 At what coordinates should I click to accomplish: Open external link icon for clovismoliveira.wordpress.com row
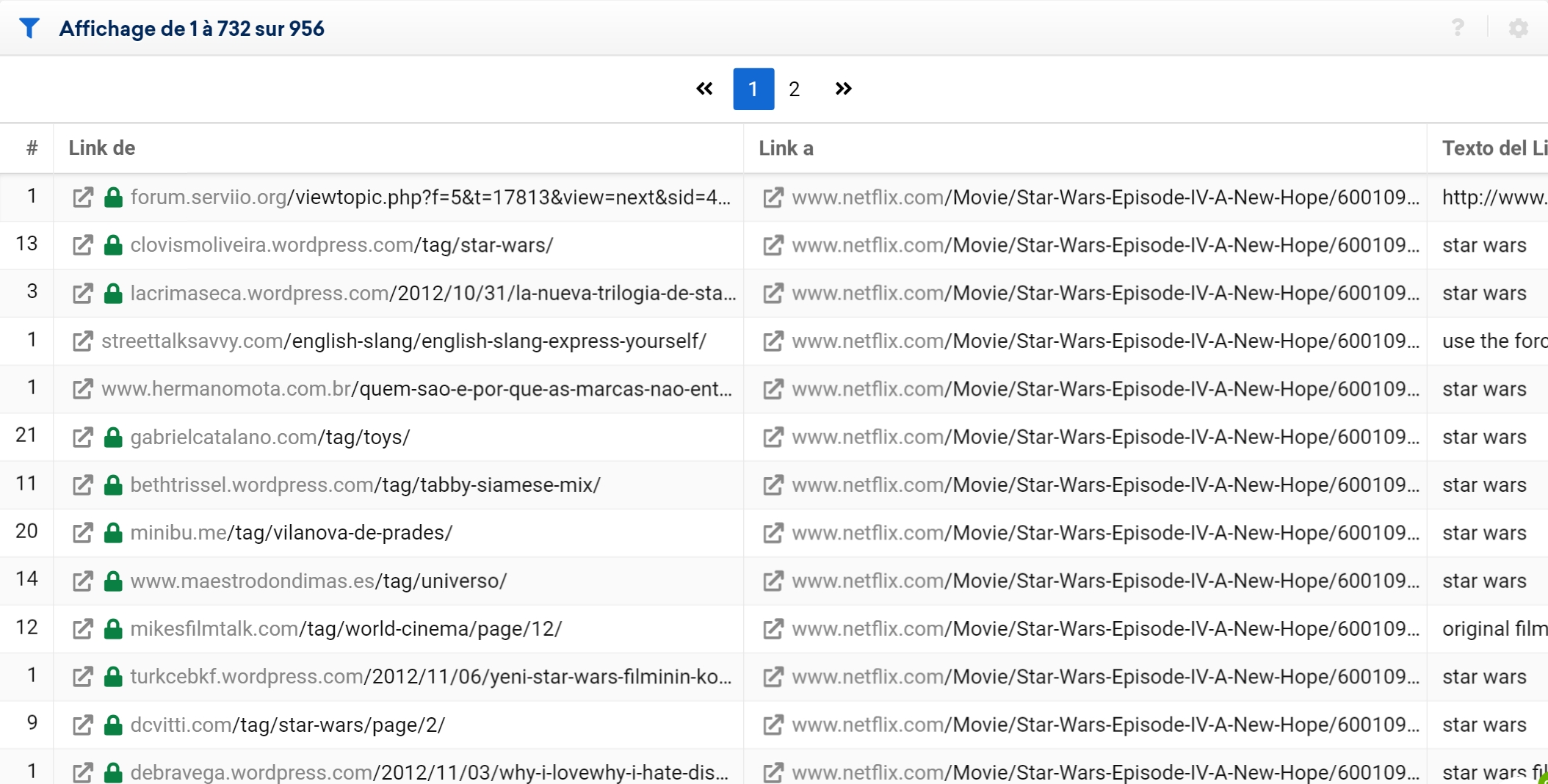coord(83,245)
